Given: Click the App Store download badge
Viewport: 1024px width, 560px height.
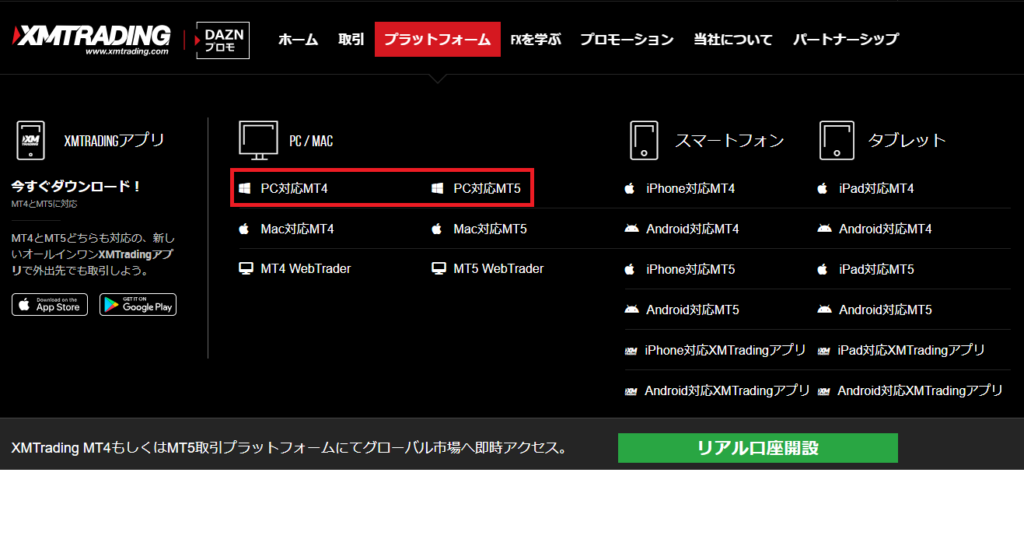Looking at the screenshot, I should pyautogui.click(x=50, y=305).
